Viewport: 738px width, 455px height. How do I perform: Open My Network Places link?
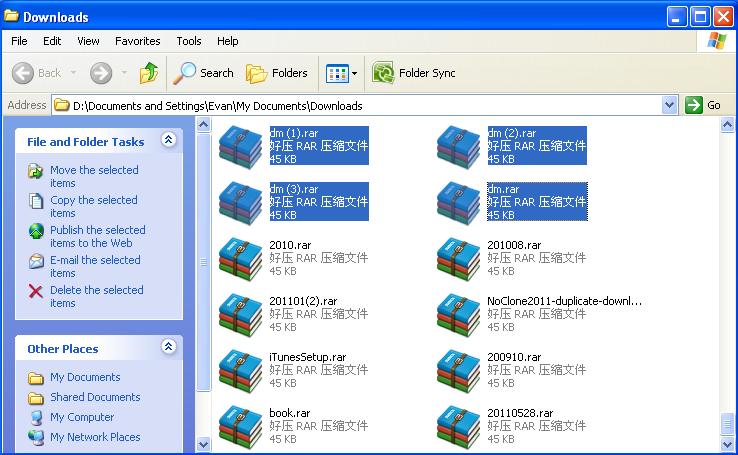coord(95,437)
